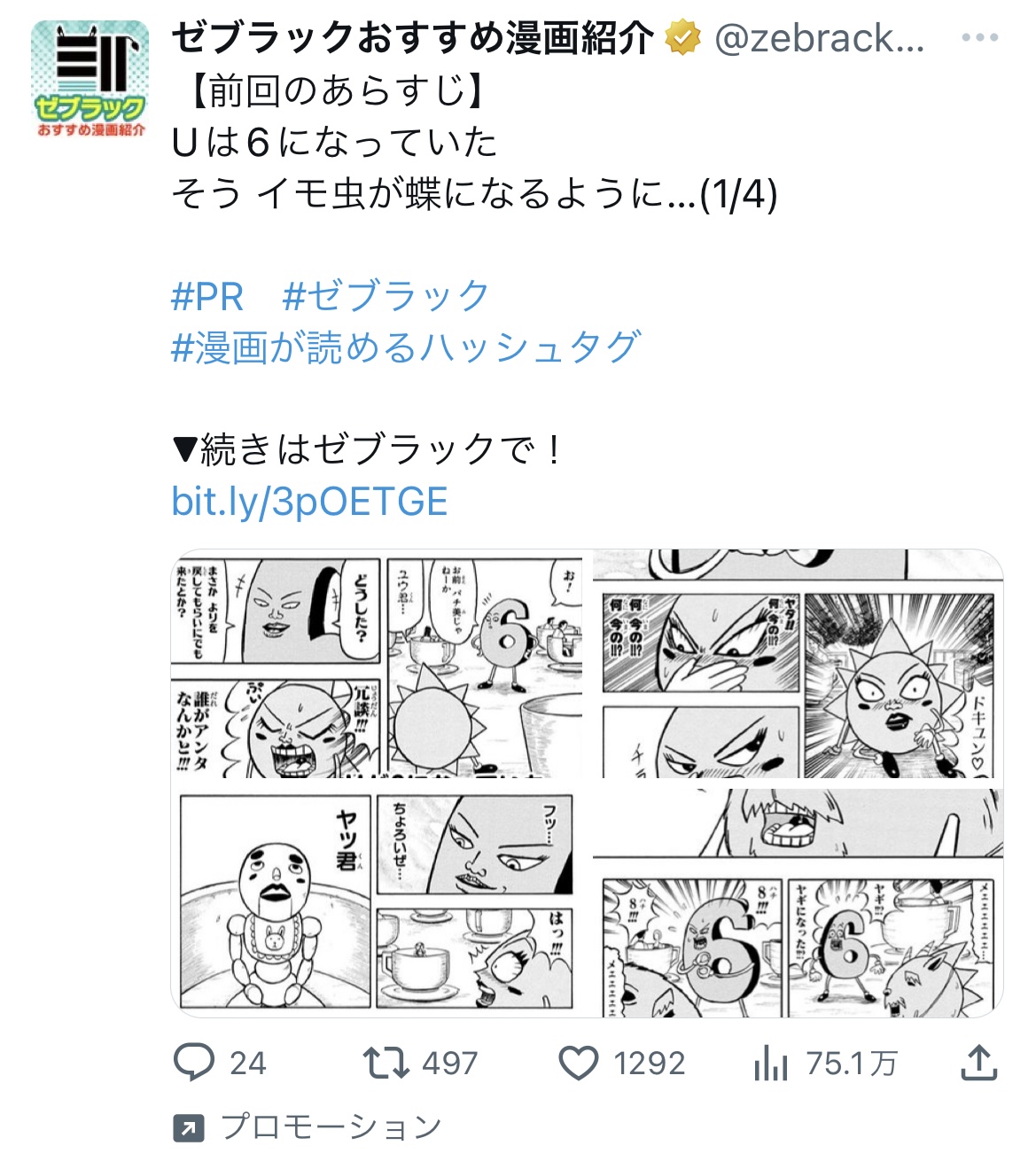Tap the retweet arrows icon
The height and width of the screenshot is (1169, 1036).
point(386,1062)
